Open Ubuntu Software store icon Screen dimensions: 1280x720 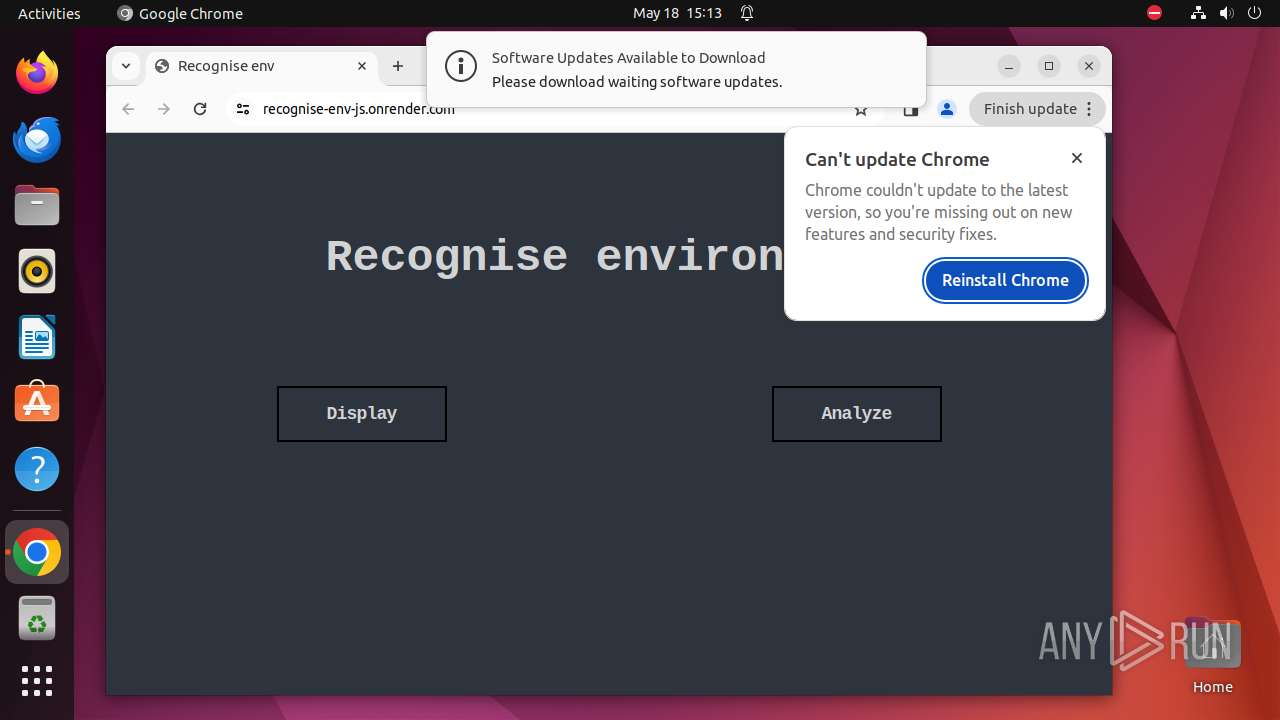click(37, 403)
